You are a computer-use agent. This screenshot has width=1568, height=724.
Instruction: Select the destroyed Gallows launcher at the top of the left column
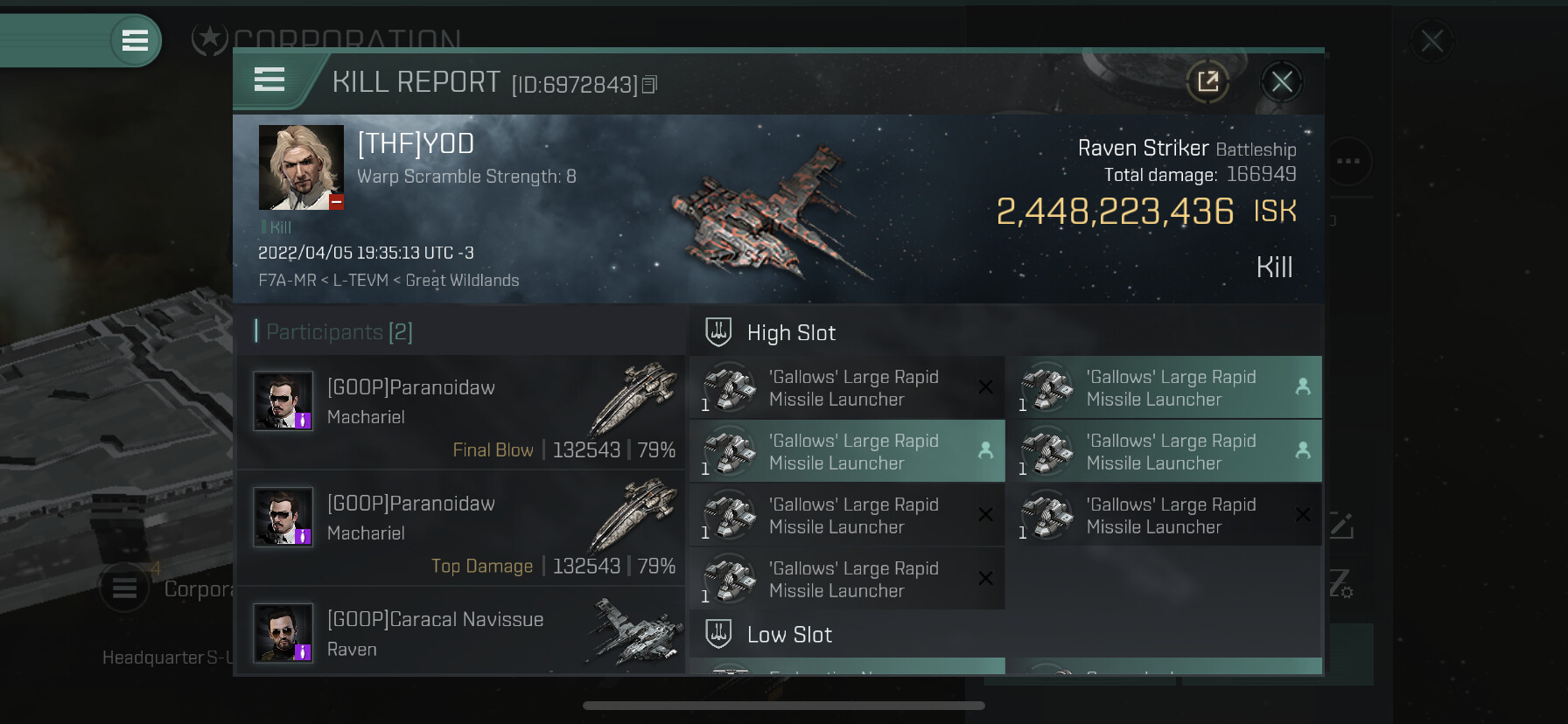point(847,387)
